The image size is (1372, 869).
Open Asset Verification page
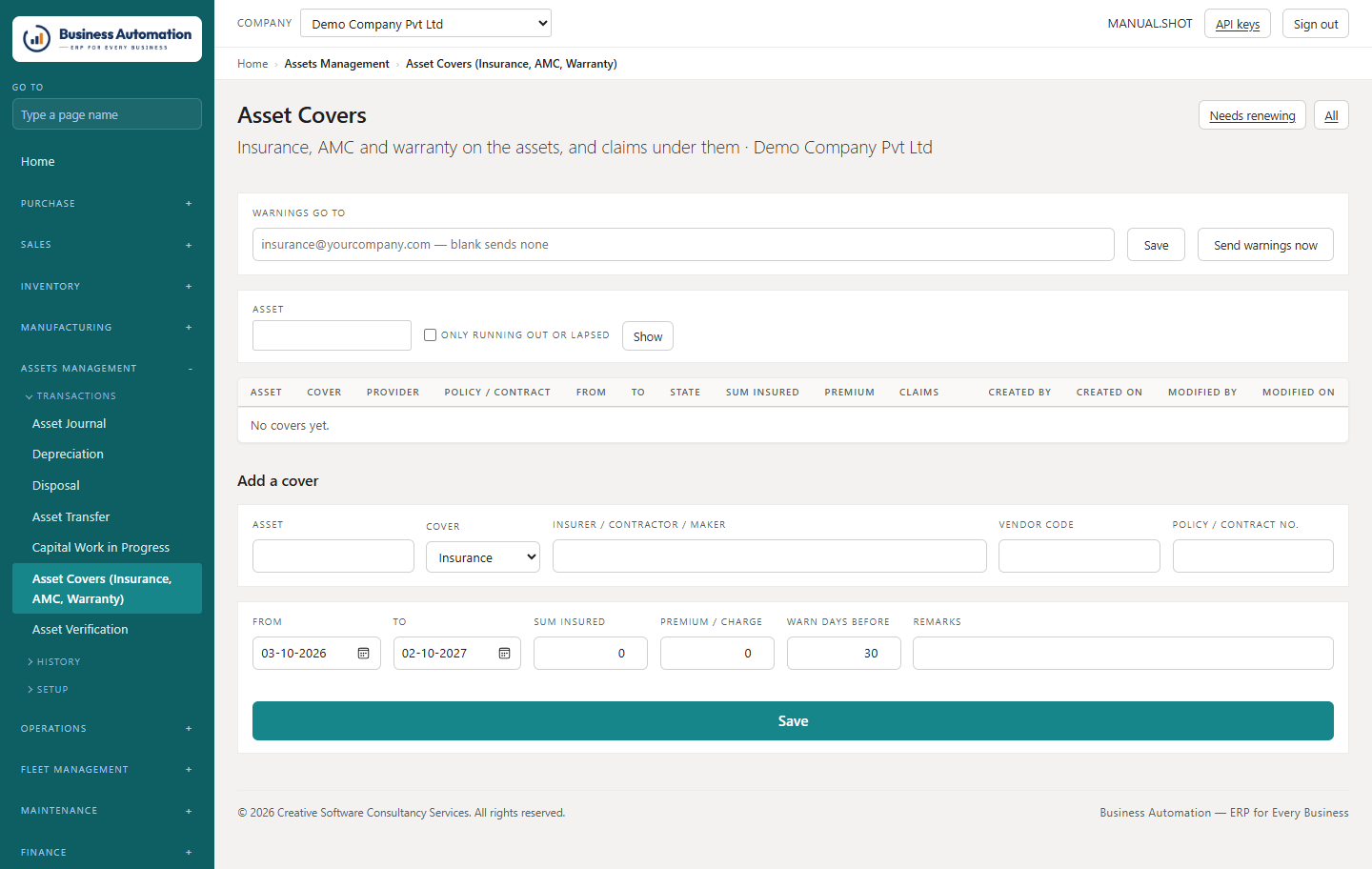(107, 630)
